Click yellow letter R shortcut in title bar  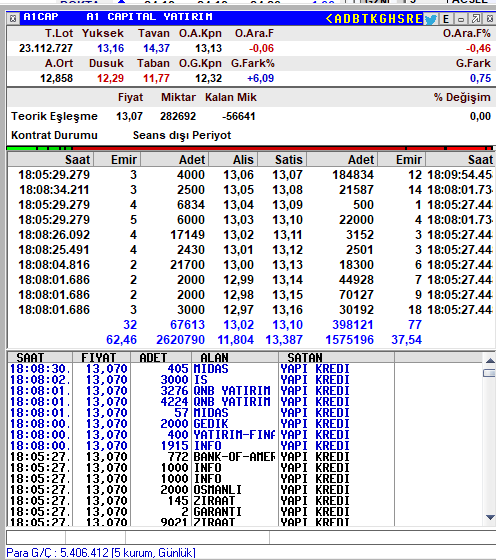(x=410, y=19)
